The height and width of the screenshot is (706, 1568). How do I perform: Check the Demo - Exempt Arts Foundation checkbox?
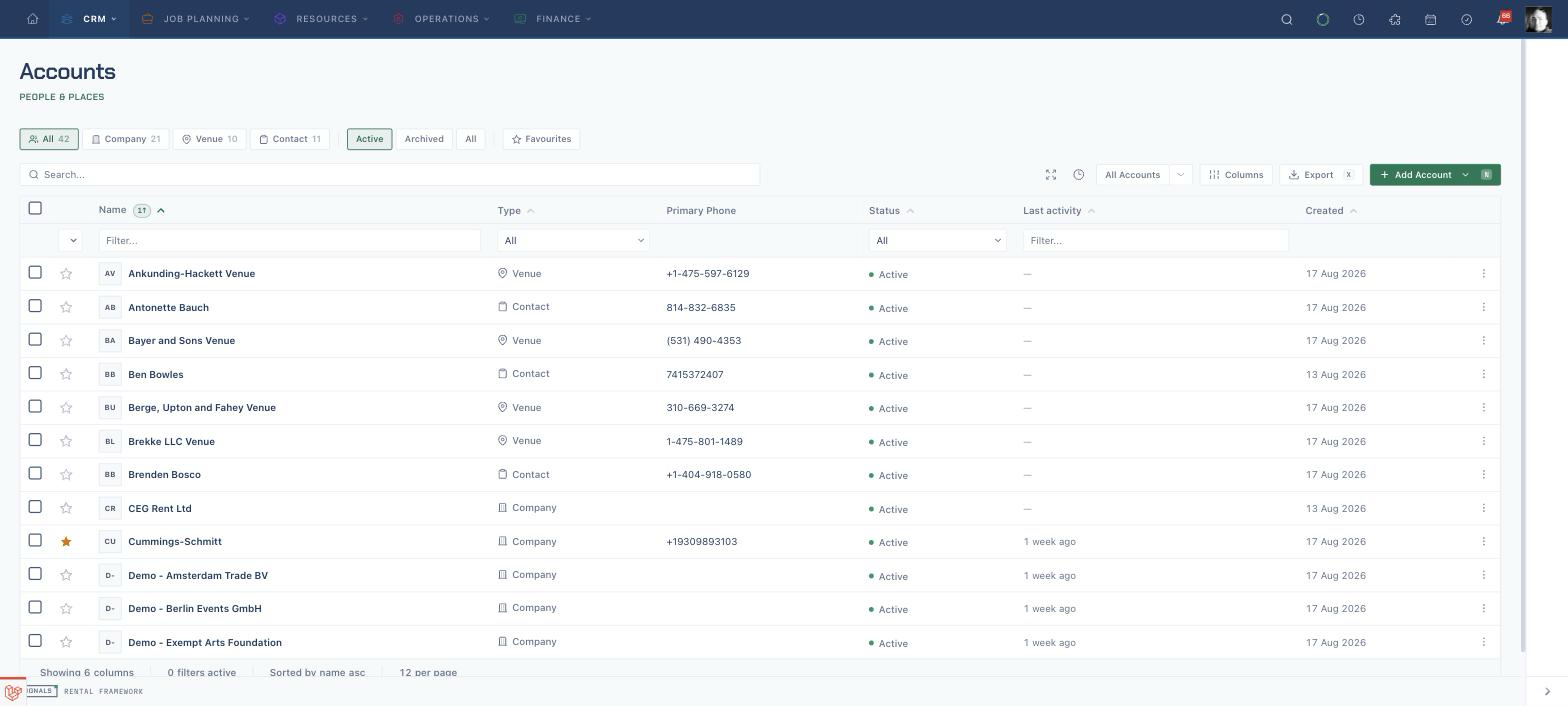point(35,640)
